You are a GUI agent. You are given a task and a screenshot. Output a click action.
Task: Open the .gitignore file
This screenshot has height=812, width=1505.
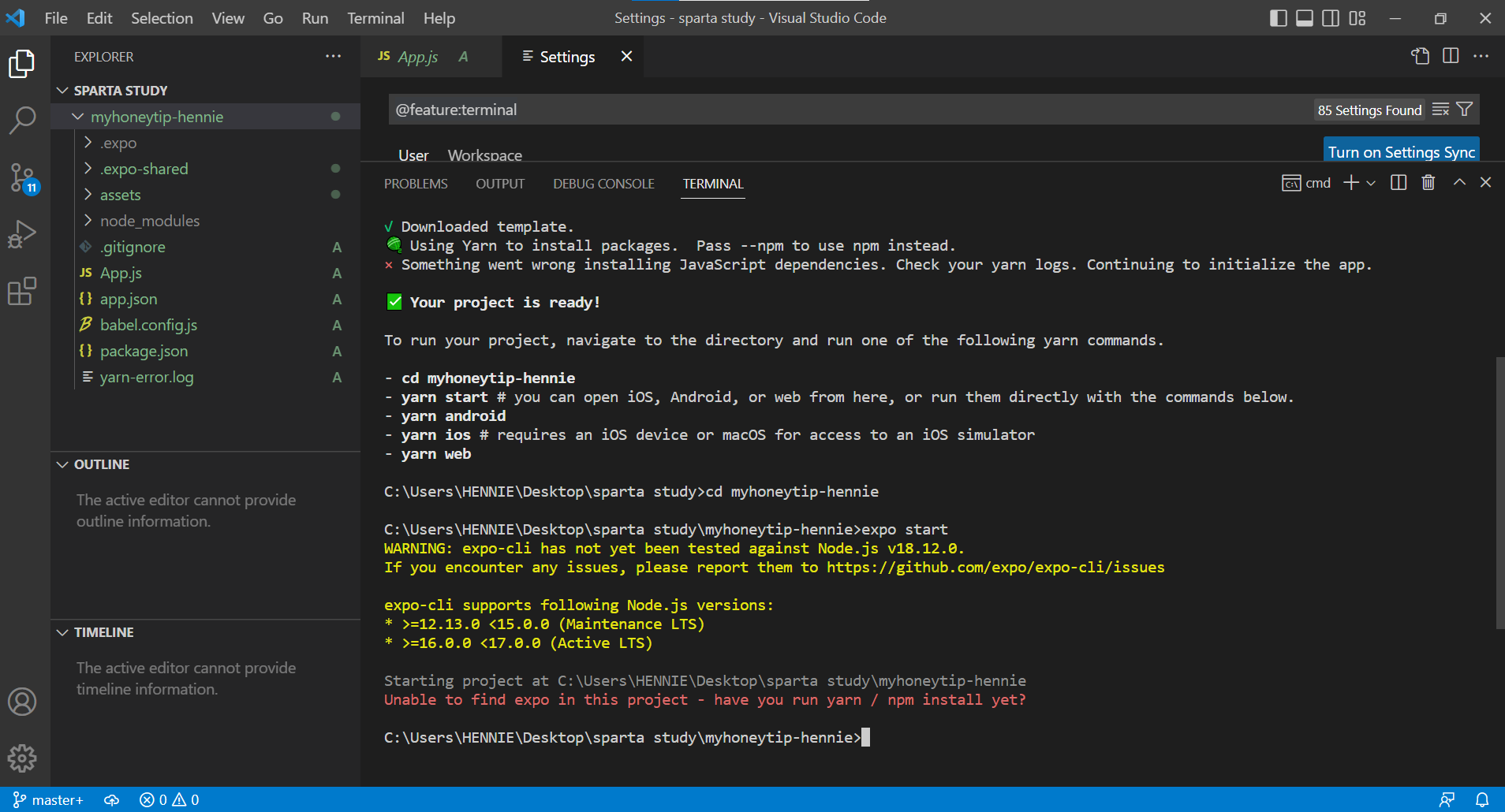tap(133, 247)
